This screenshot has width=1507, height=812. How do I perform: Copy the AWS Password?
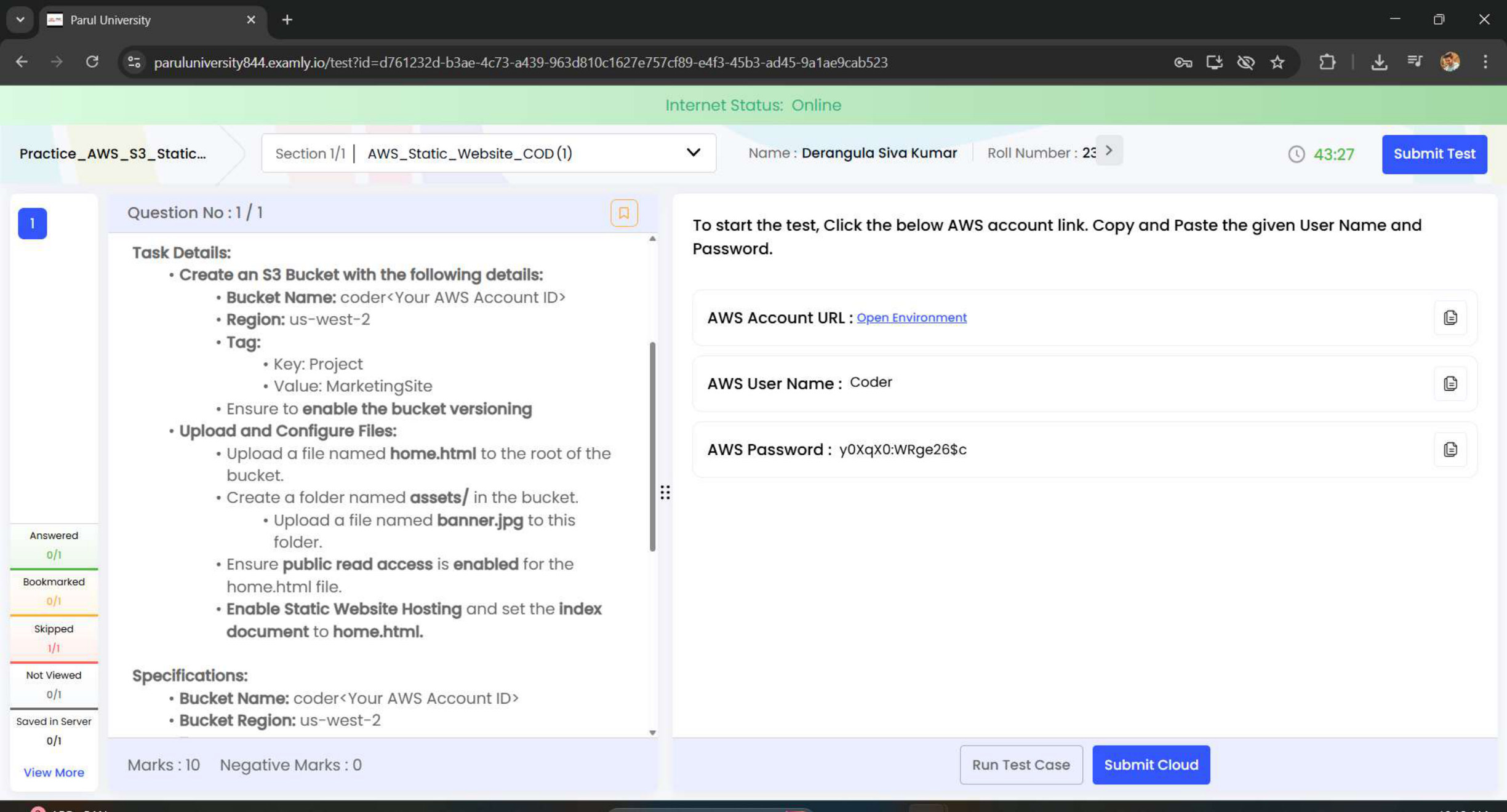[x=1450, y=449]
